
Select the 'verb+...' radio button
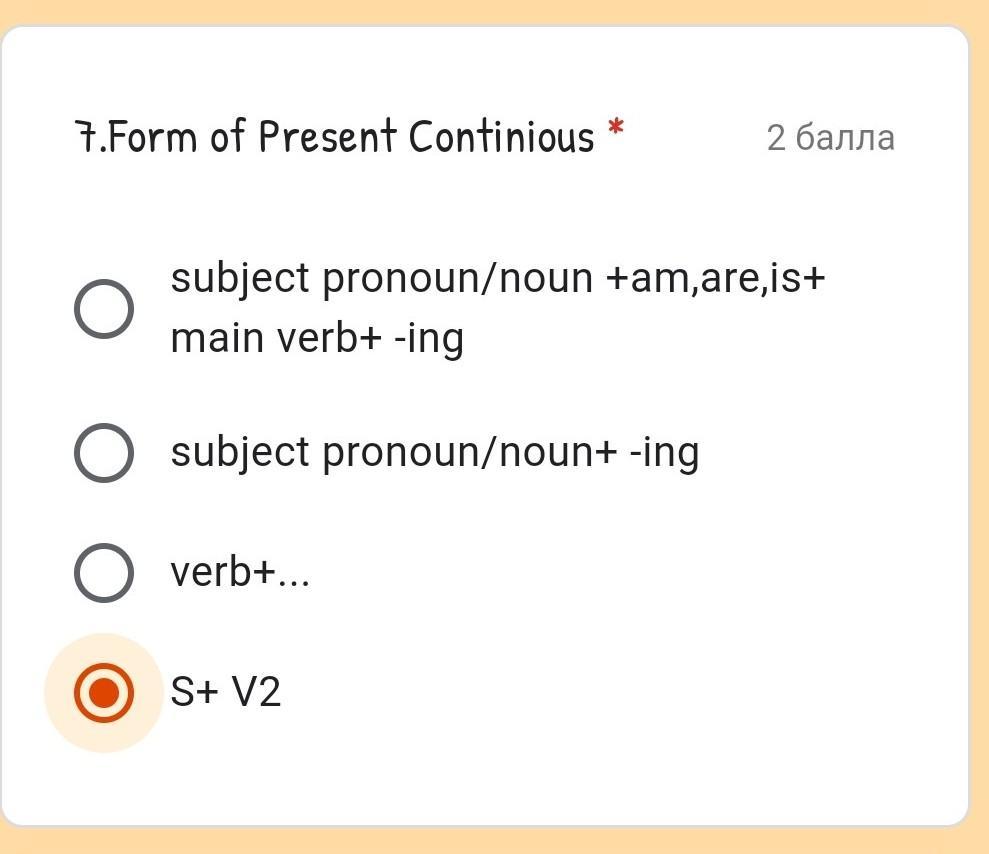click(104, 572)
